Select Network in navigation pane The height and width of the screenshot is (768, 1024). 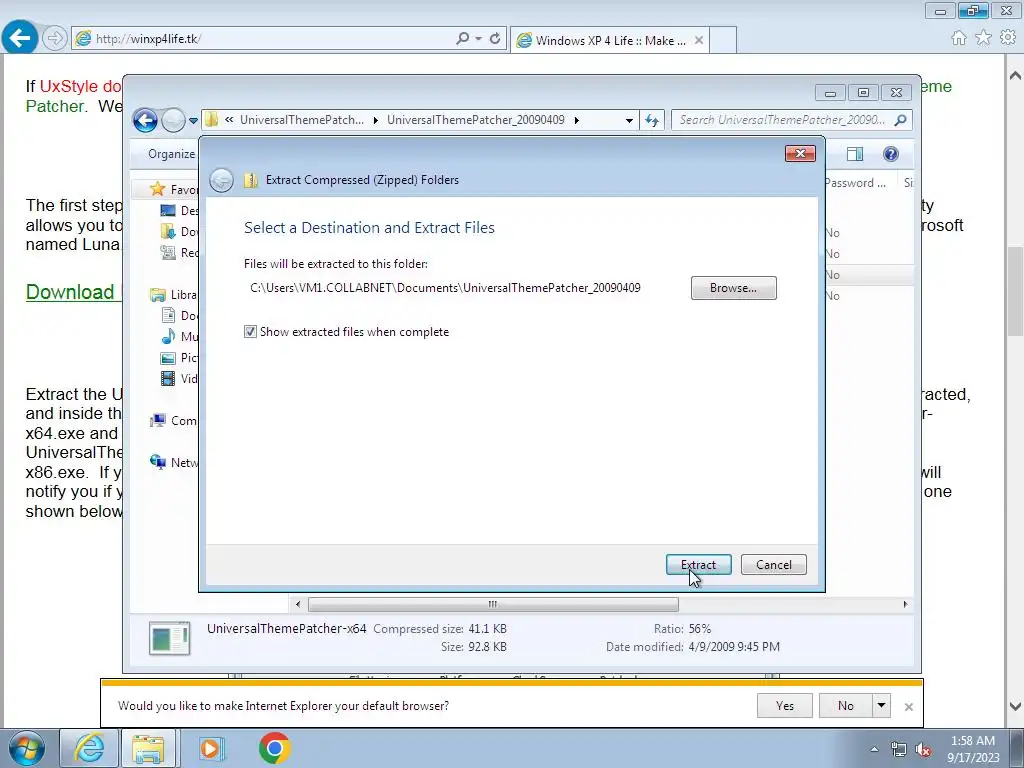click(x=174, y=462)
